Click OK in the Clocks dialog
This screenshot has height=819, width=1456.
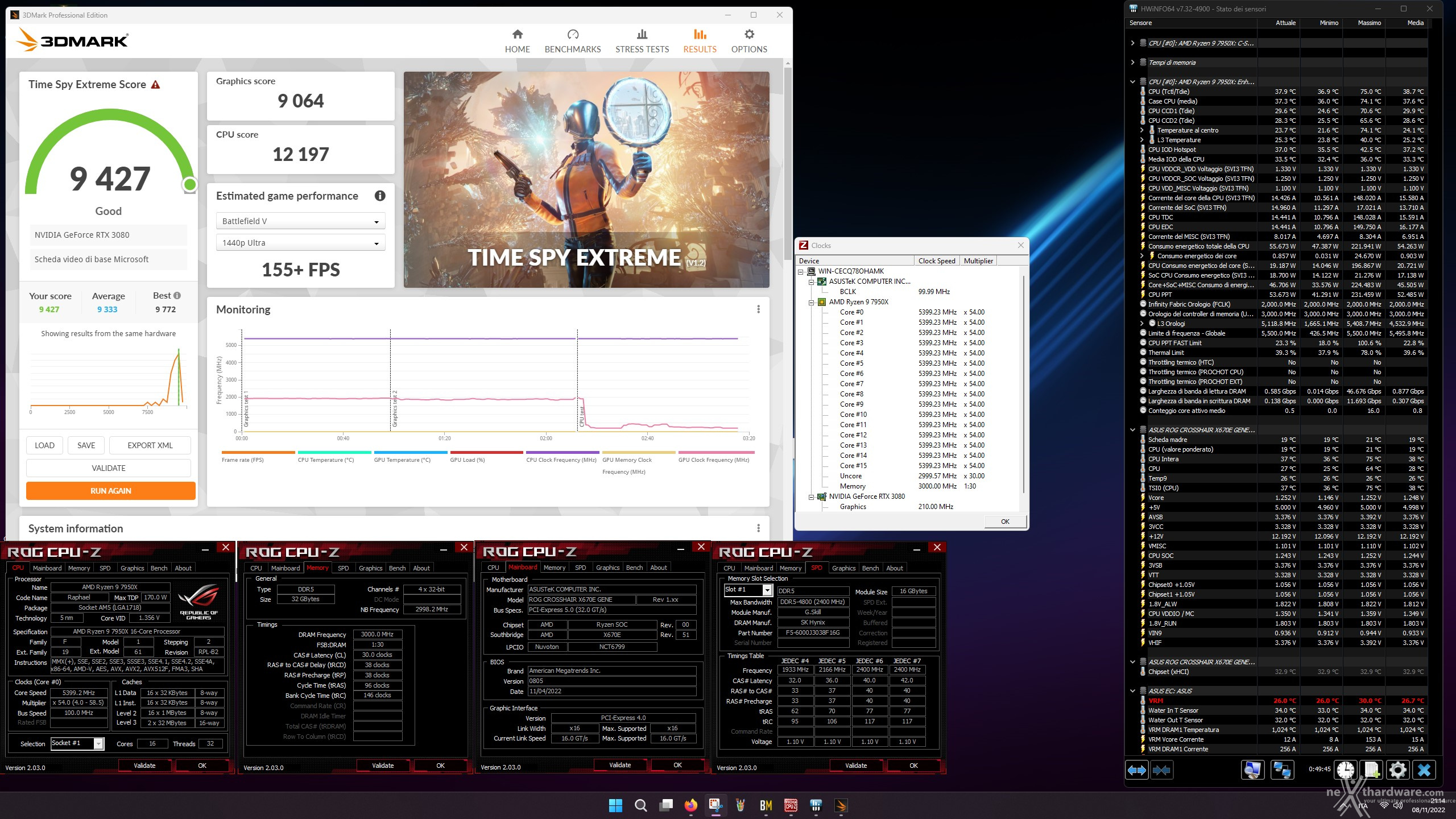coord(1005,522)
